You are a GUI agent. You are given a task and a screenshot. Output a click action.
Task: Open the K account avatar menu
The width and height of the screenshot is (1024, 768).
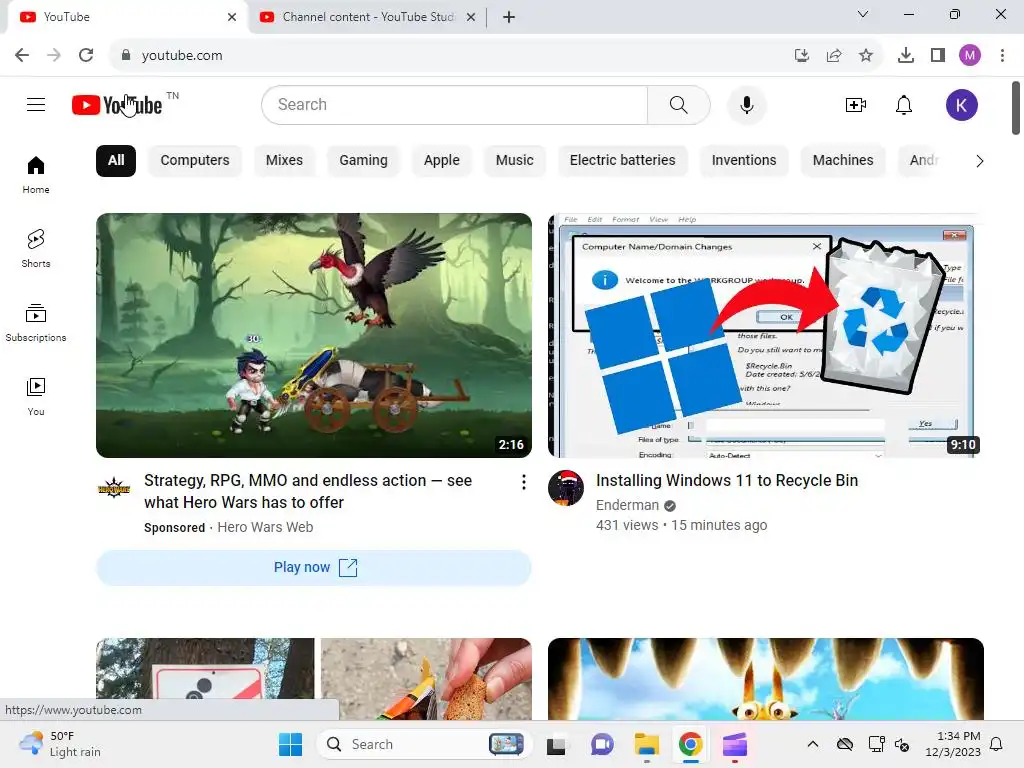click(x=961, y=104)
